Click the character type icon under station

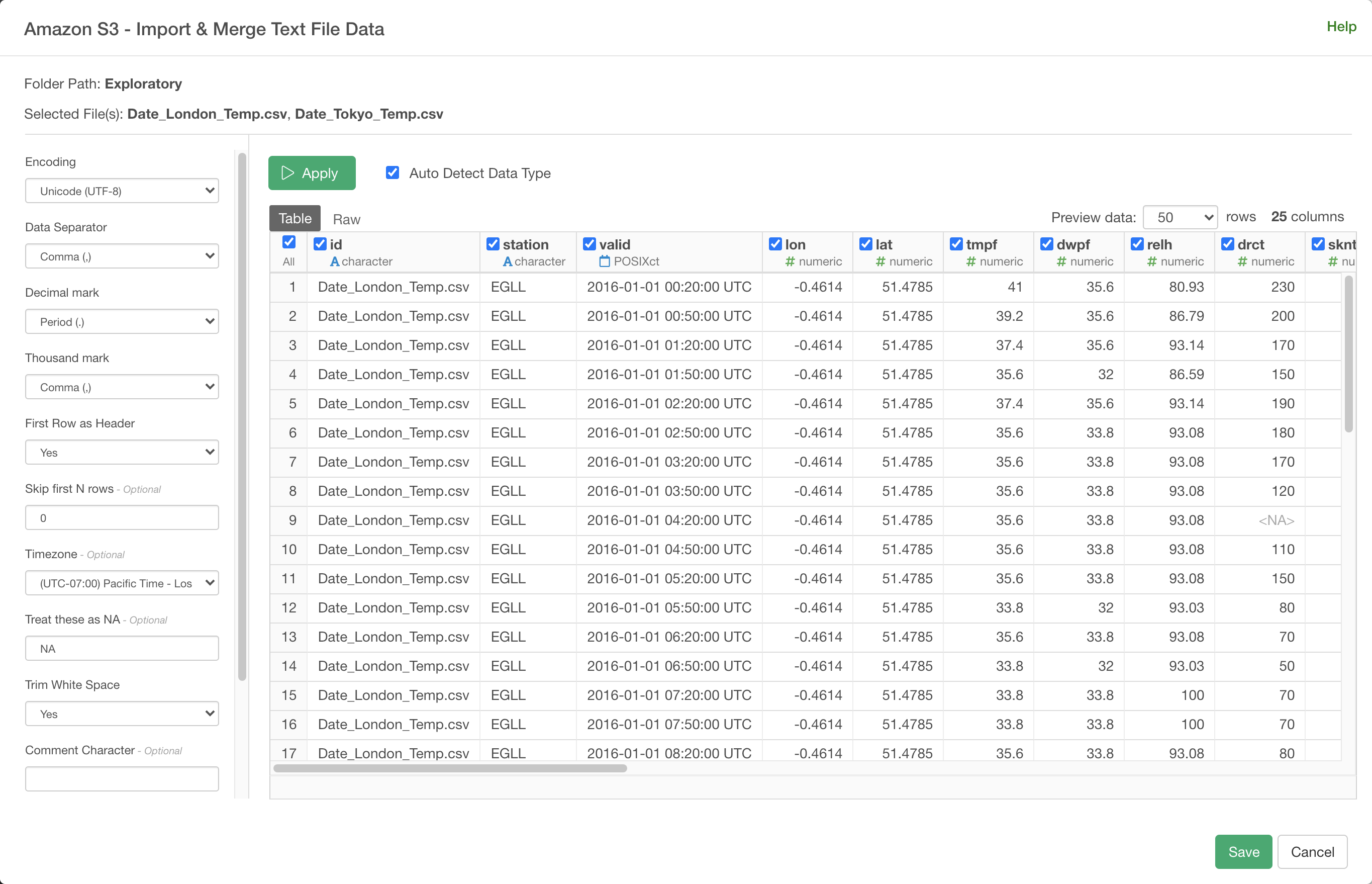click(x=507, y=262)
